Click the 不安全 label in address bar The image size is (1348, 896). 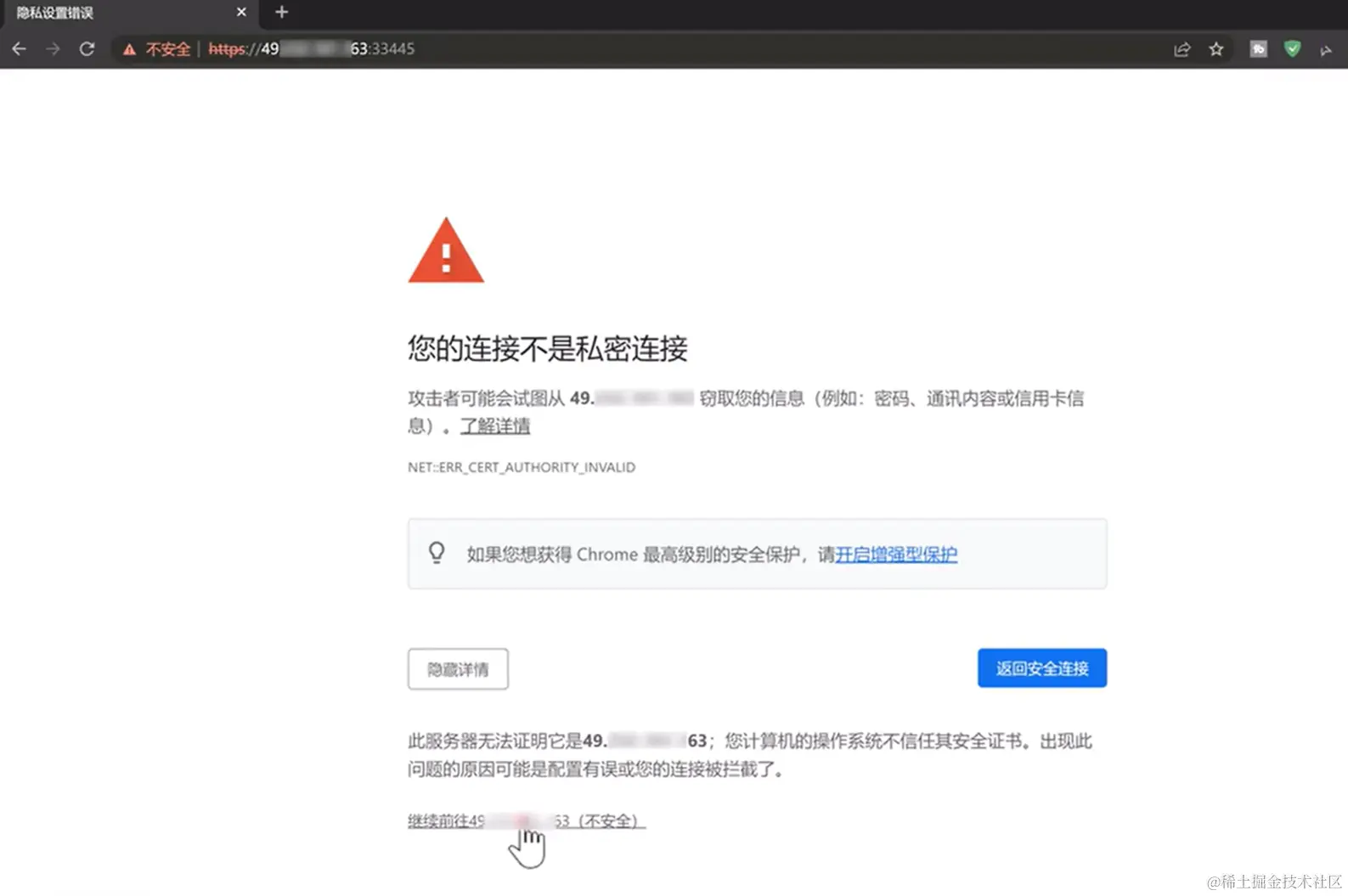[168, 49]
